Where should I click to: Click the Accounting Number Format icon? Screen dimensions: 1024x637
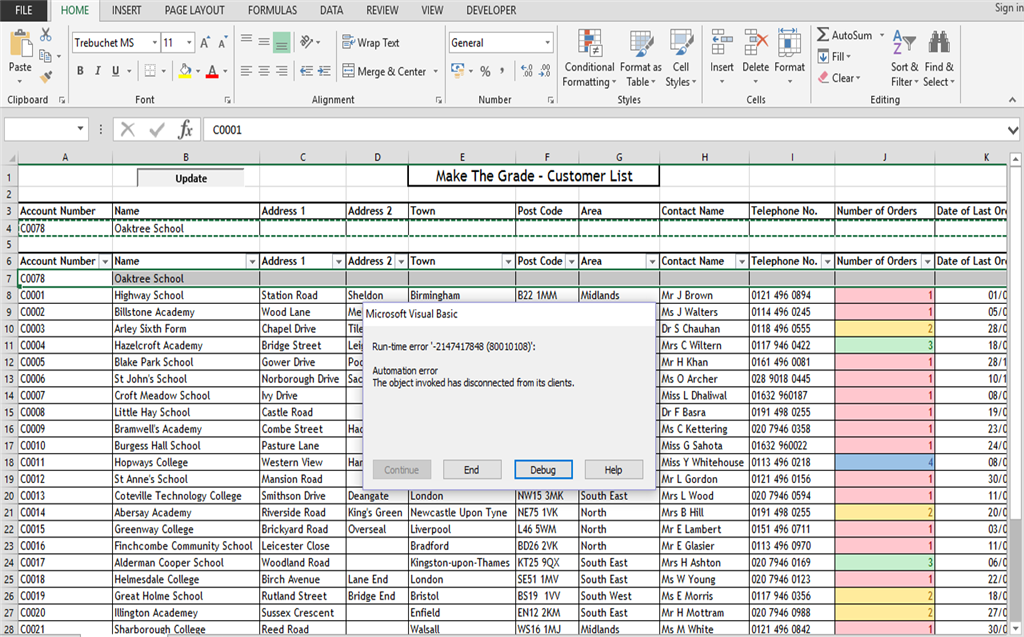click(x=458, y=71)
